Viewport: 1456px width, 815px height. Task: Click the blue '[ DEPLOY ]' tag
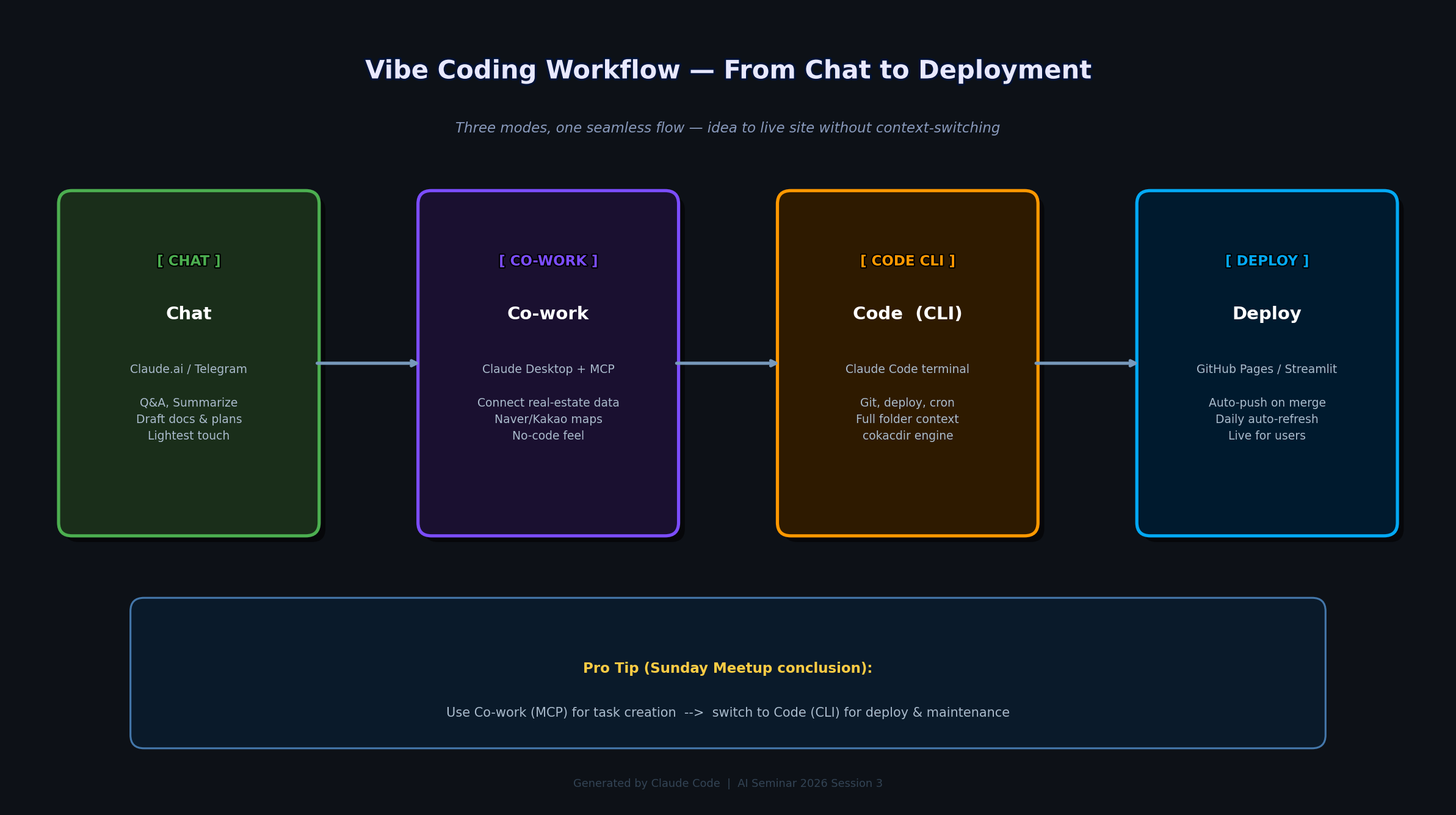[1267, 261]
